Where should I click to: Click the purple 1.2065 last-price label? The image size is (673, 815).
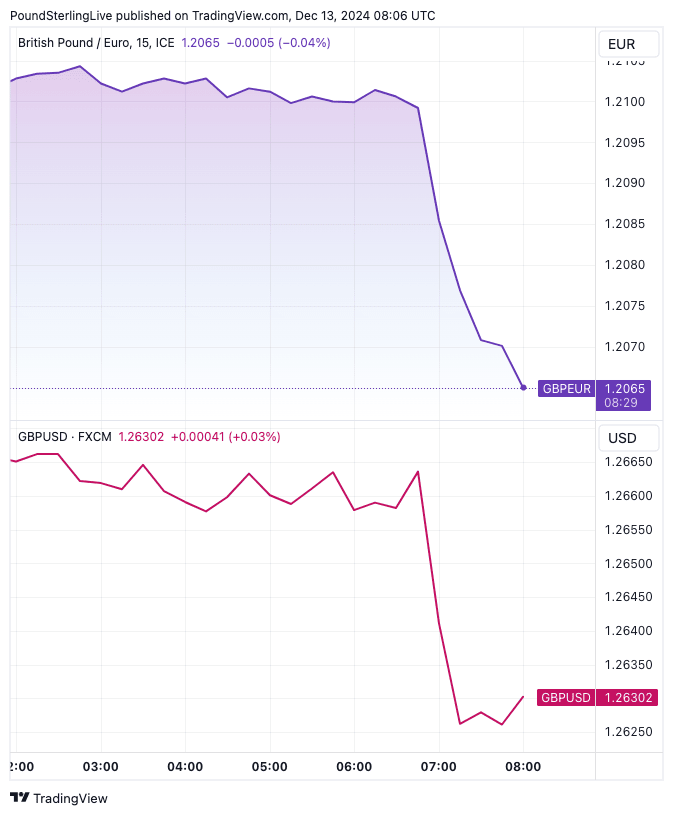pyautogui.click(x=625, y=388)
